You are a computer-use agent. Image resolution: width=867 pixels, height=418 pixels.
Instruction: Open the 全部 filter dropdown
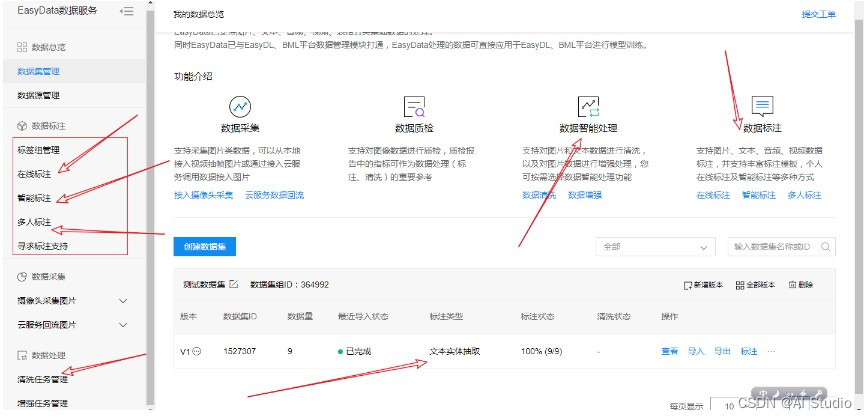[655, 247]
